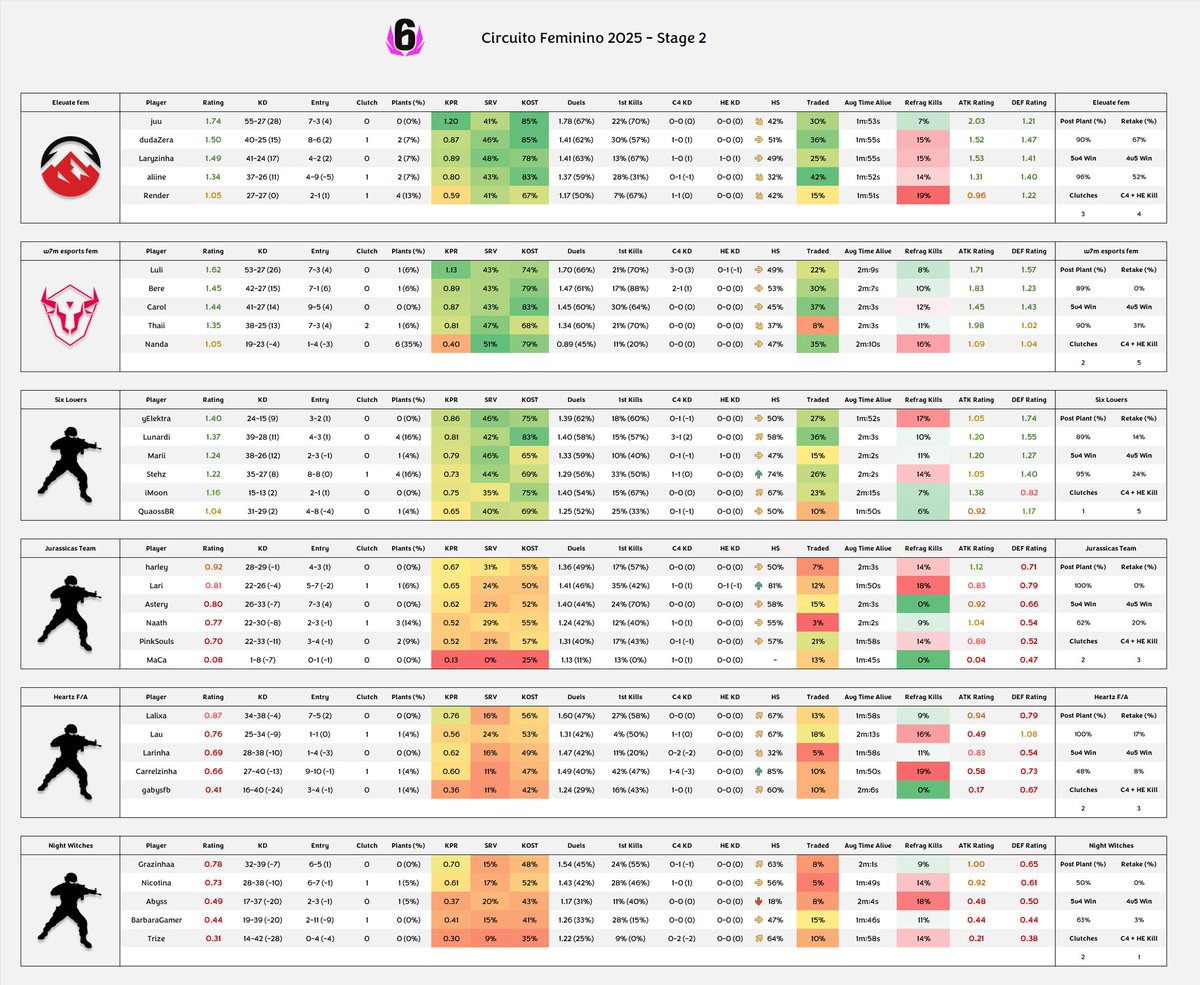Click the HS arrow icon in Lunardi's row

760,436
